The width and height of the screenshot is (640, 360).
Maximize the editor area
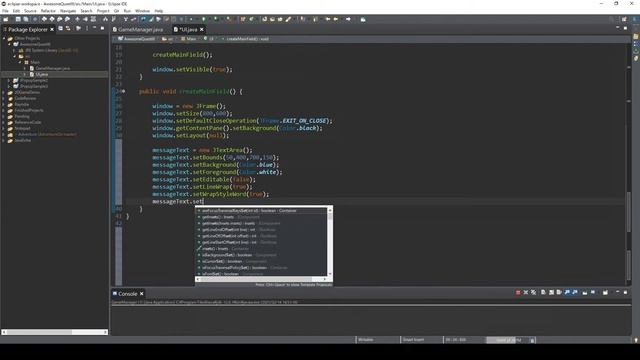tap(625, 28)
